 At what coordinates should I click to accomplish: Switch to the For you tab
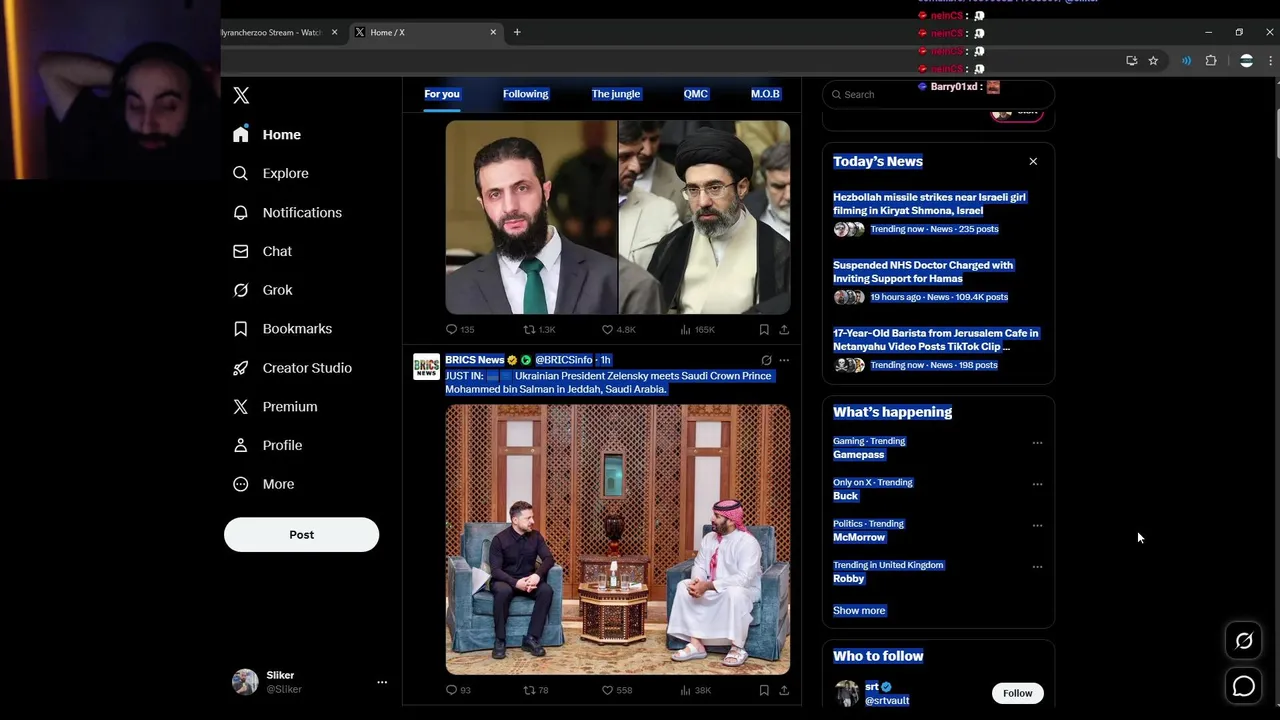(x=442, y=94)
